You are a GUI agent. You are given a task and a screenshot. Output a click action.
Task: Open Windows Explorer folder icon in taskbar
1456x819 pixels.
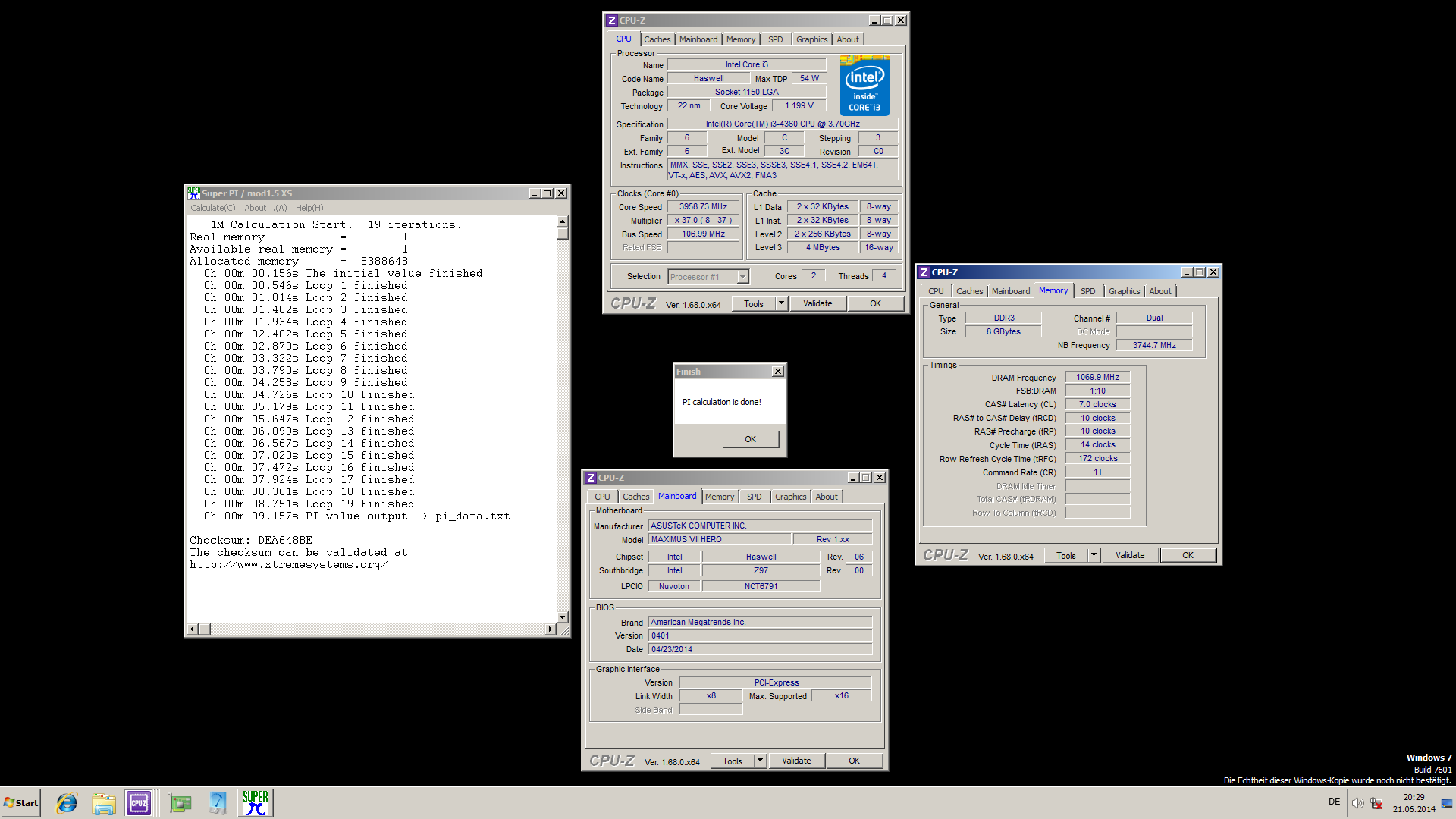tap(104, 803)
